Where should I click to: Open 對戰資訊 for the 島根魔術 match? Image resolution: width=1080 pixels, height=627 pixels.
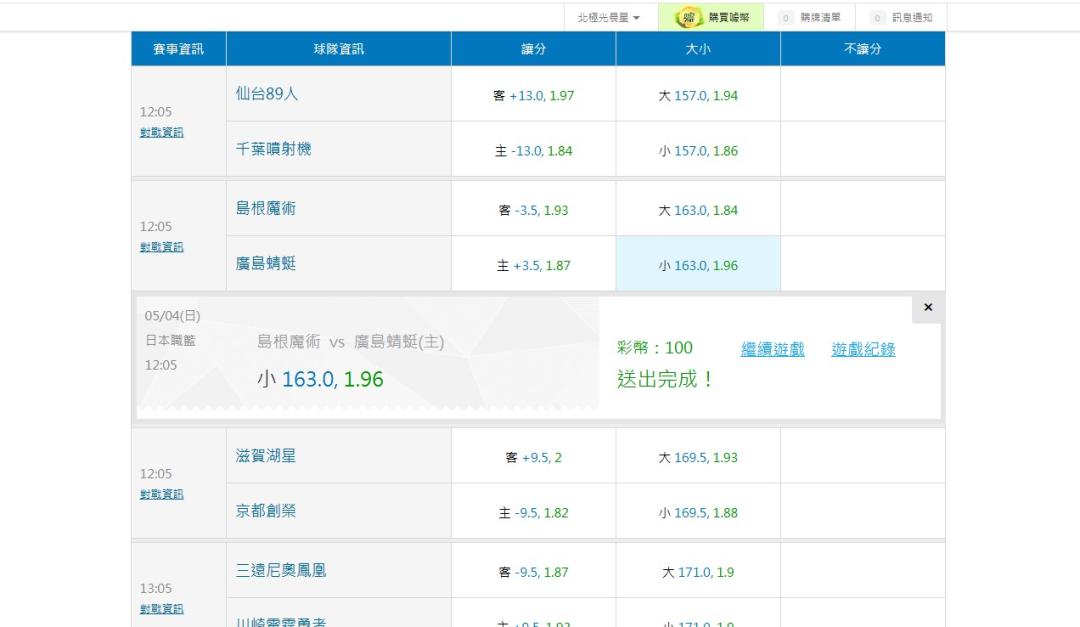tap(162, 247)
